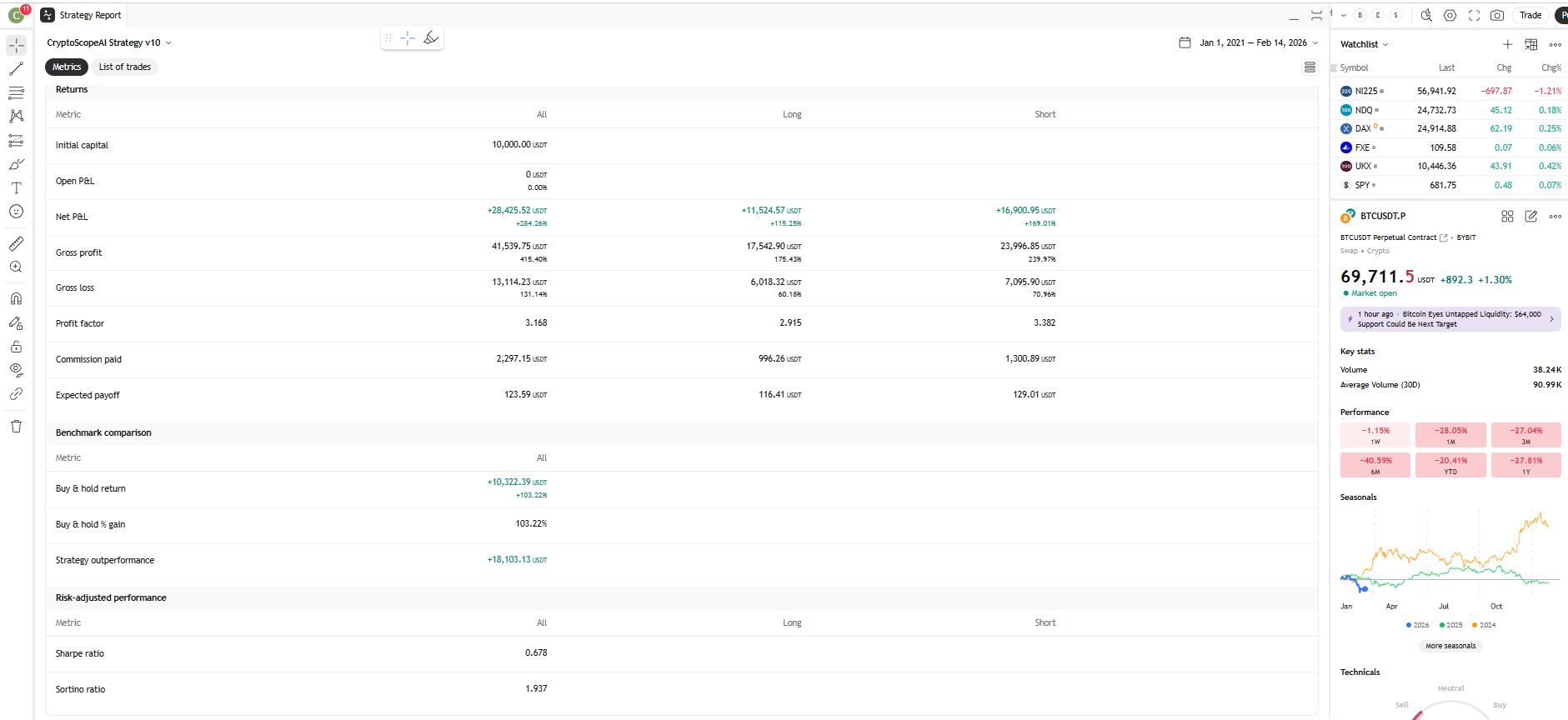Viewport: 1568px width, 720px height.
Task: Open watchlist advanced view table icon
Action: pos(1531,44)
